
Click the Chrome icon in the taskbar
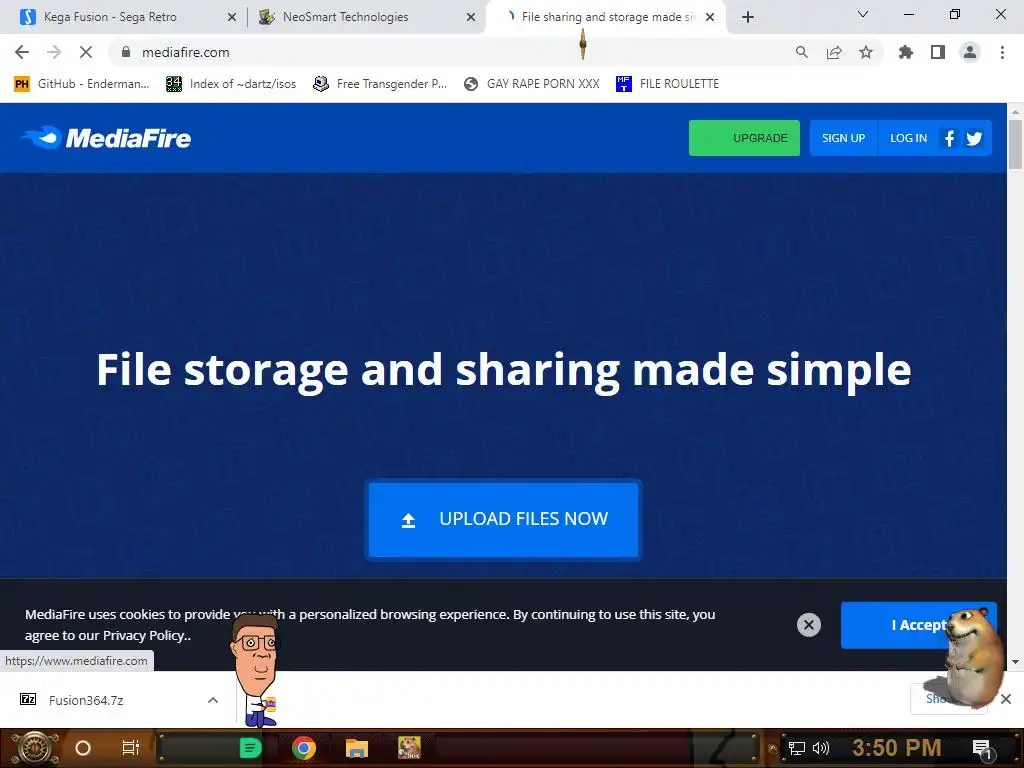coord(304,748)
